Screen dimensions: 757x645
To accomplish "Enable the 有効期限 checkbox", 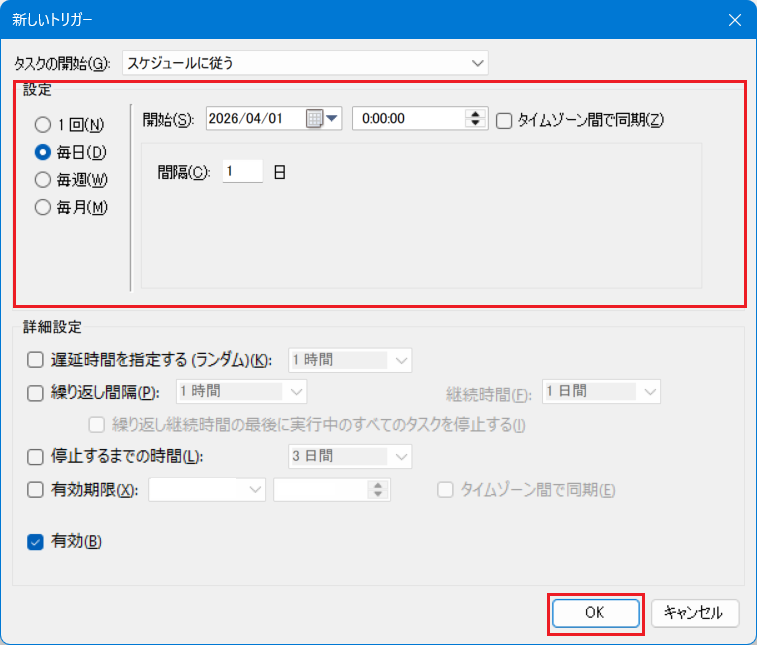I will [x=36, y=489].
